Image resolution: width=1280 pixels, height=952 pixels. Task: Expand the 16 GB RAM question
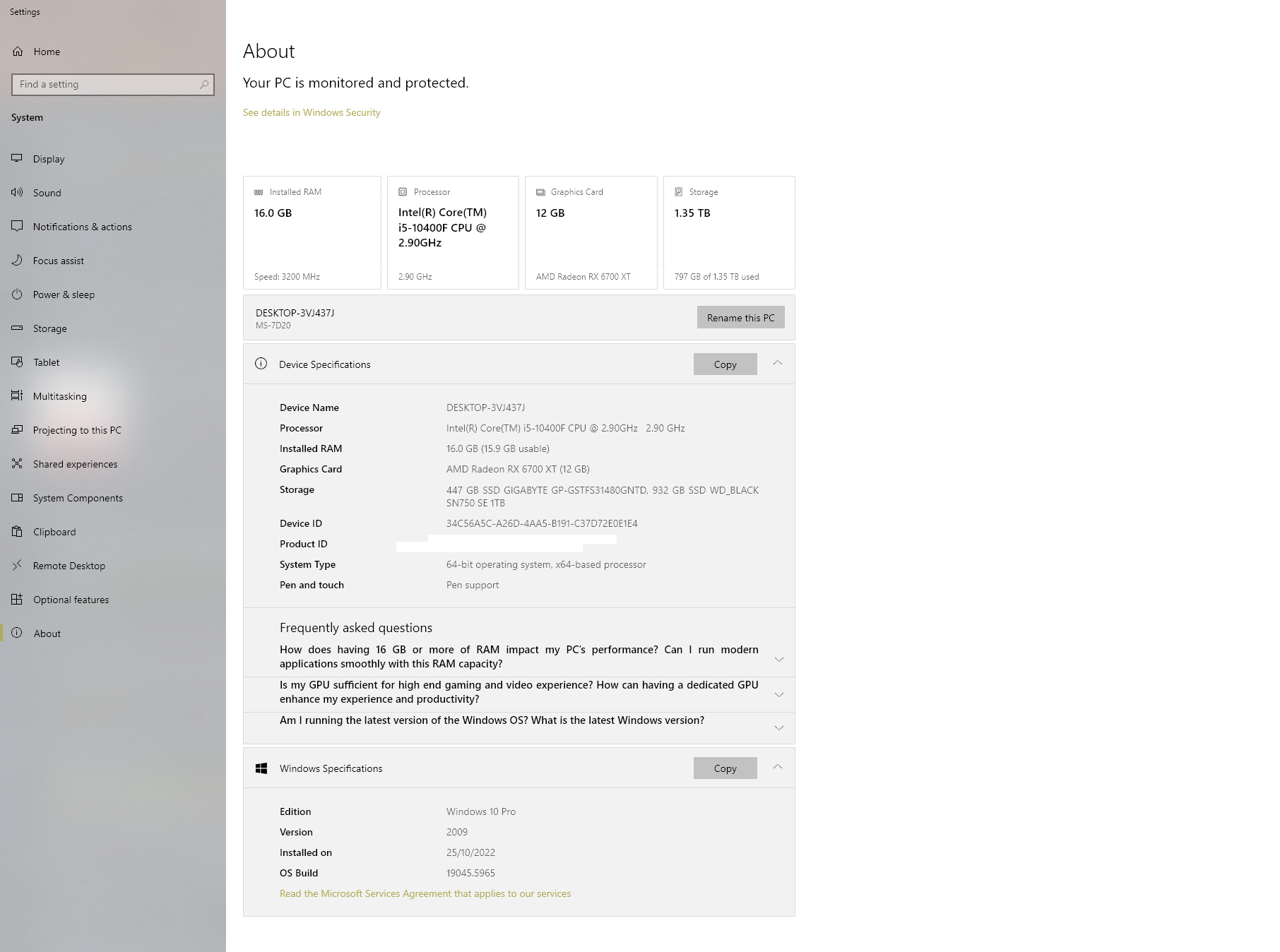click(779, 660)
